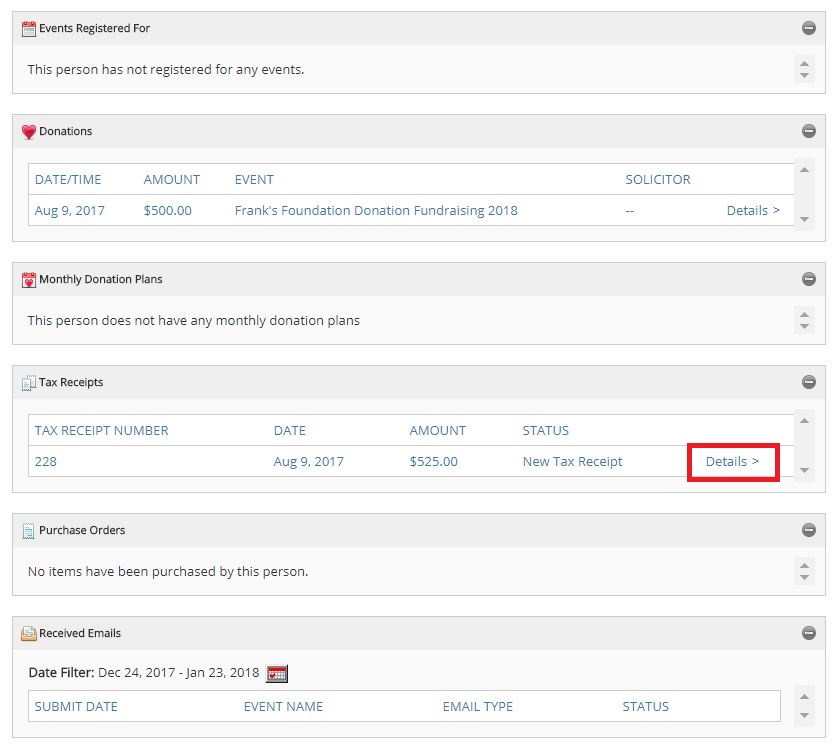Screen dimensions: 834x747
Task: Click the Monthly Donation Plans icon
Action: (29, 279)
